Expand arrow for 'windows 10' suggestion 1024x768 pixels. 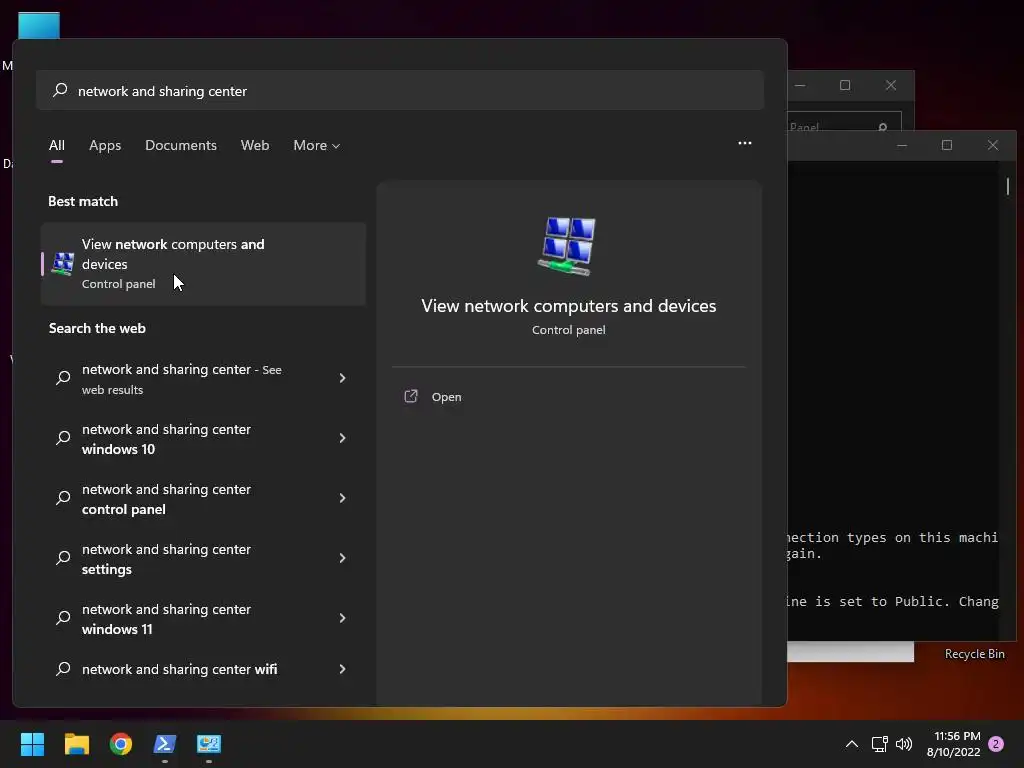click(342, 438)
